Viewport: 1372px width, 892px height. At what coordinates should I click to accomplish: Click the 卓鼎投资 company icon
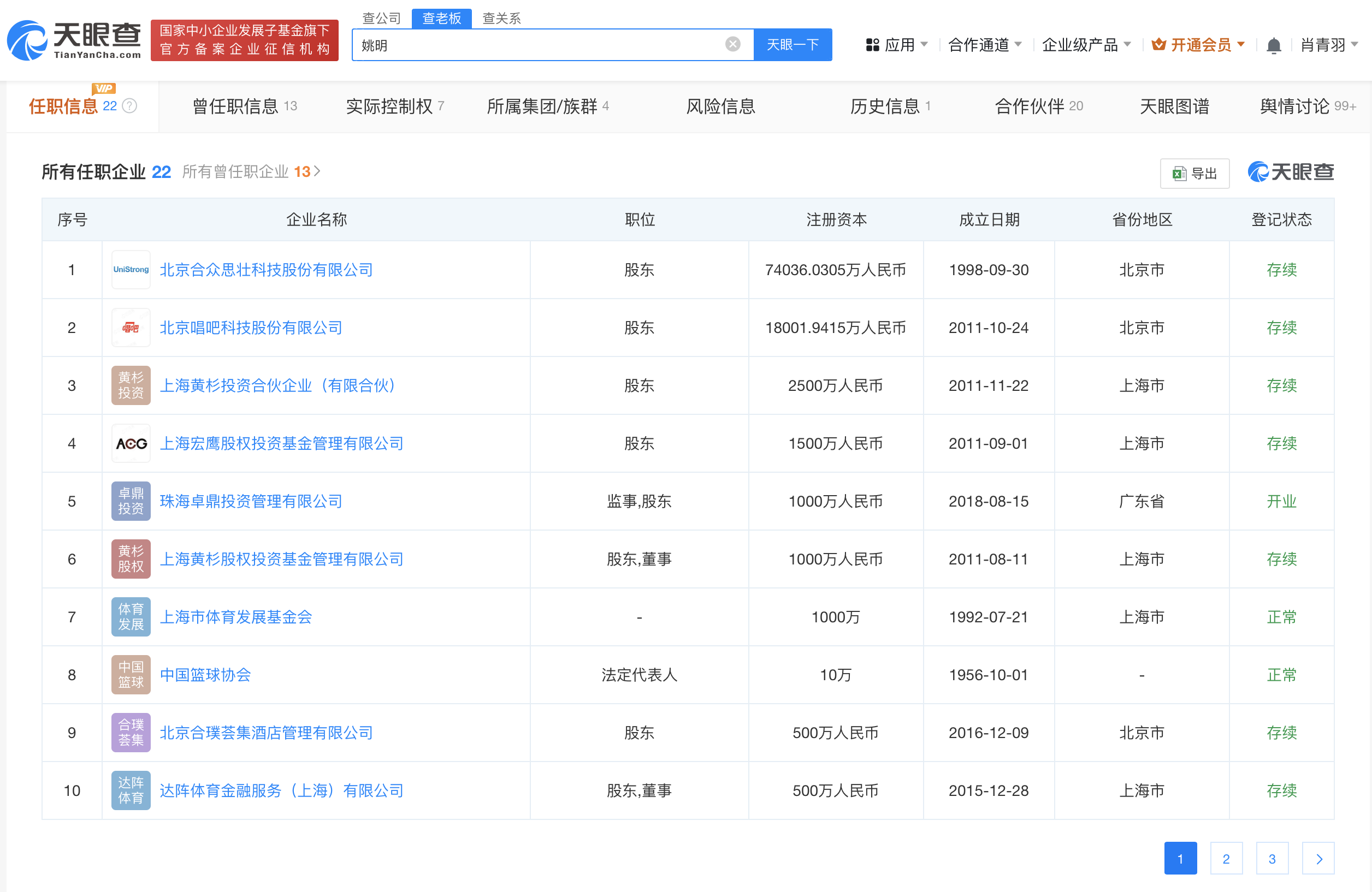[x=131, y=501]
